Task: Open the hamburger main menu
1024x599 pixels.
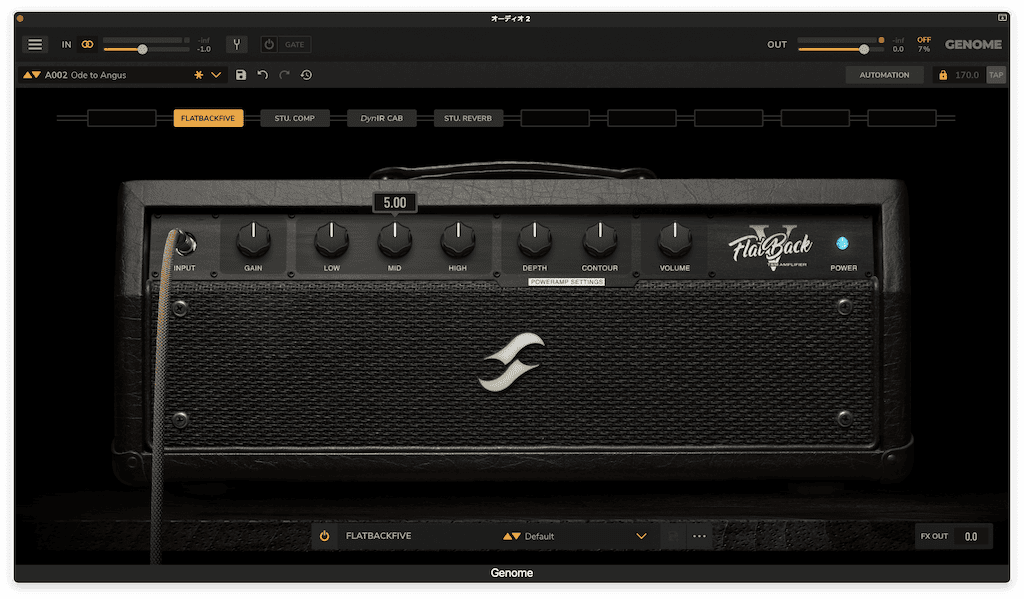Action: (35, 44)
